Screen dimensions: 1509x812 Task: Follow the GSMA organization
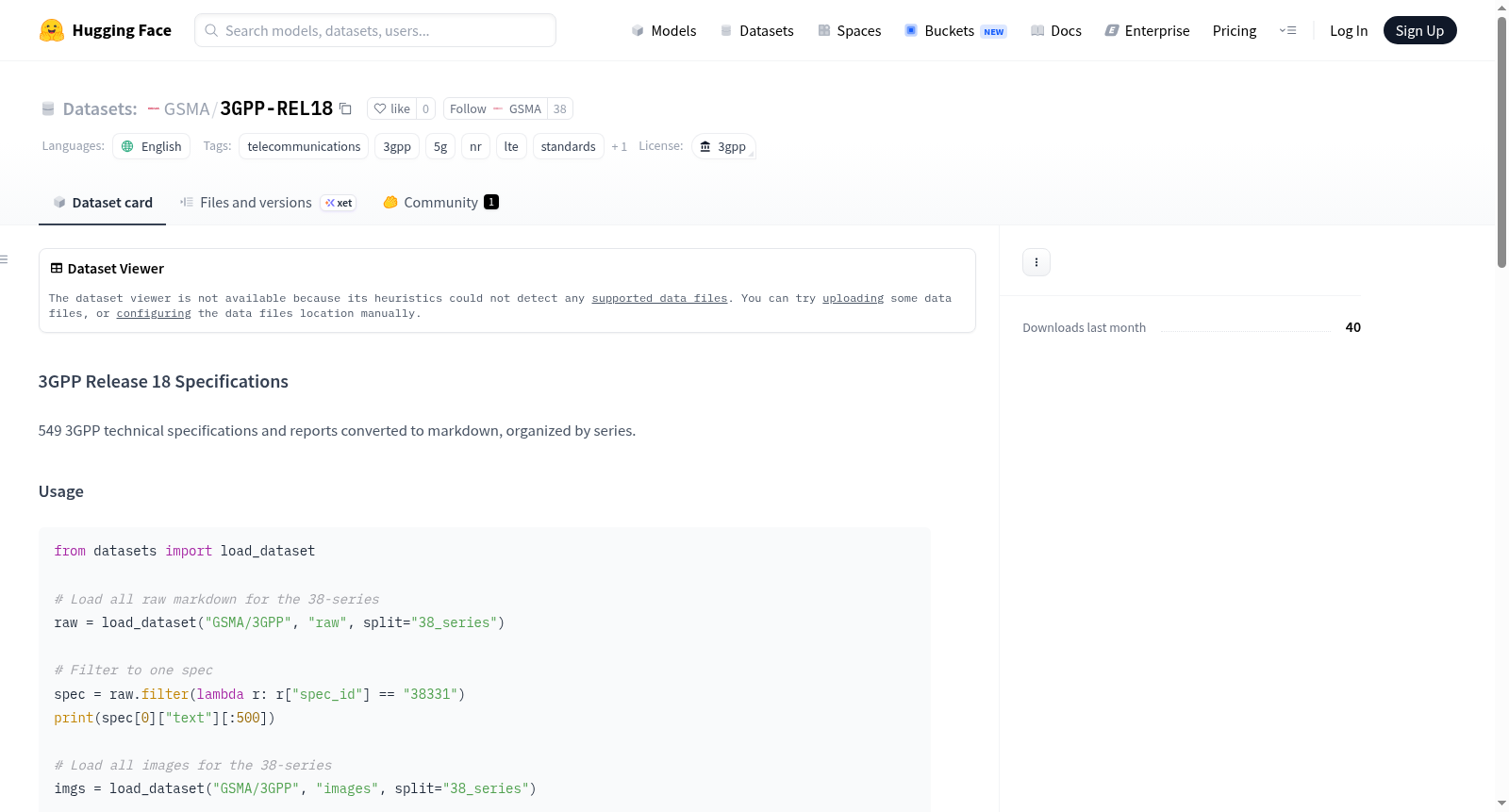point(495,108)
